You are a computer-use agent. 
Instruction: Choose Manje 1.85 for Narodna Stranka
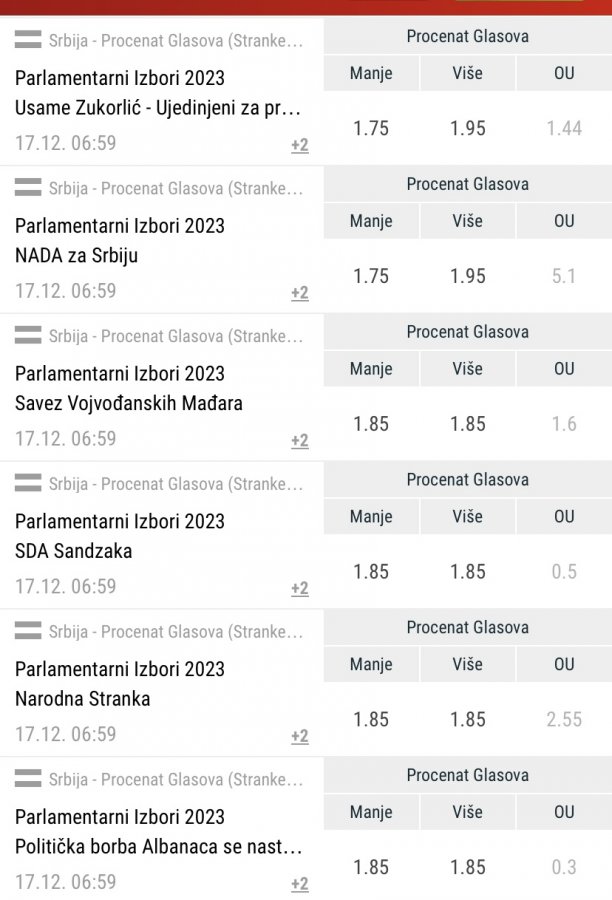point(371,719)
